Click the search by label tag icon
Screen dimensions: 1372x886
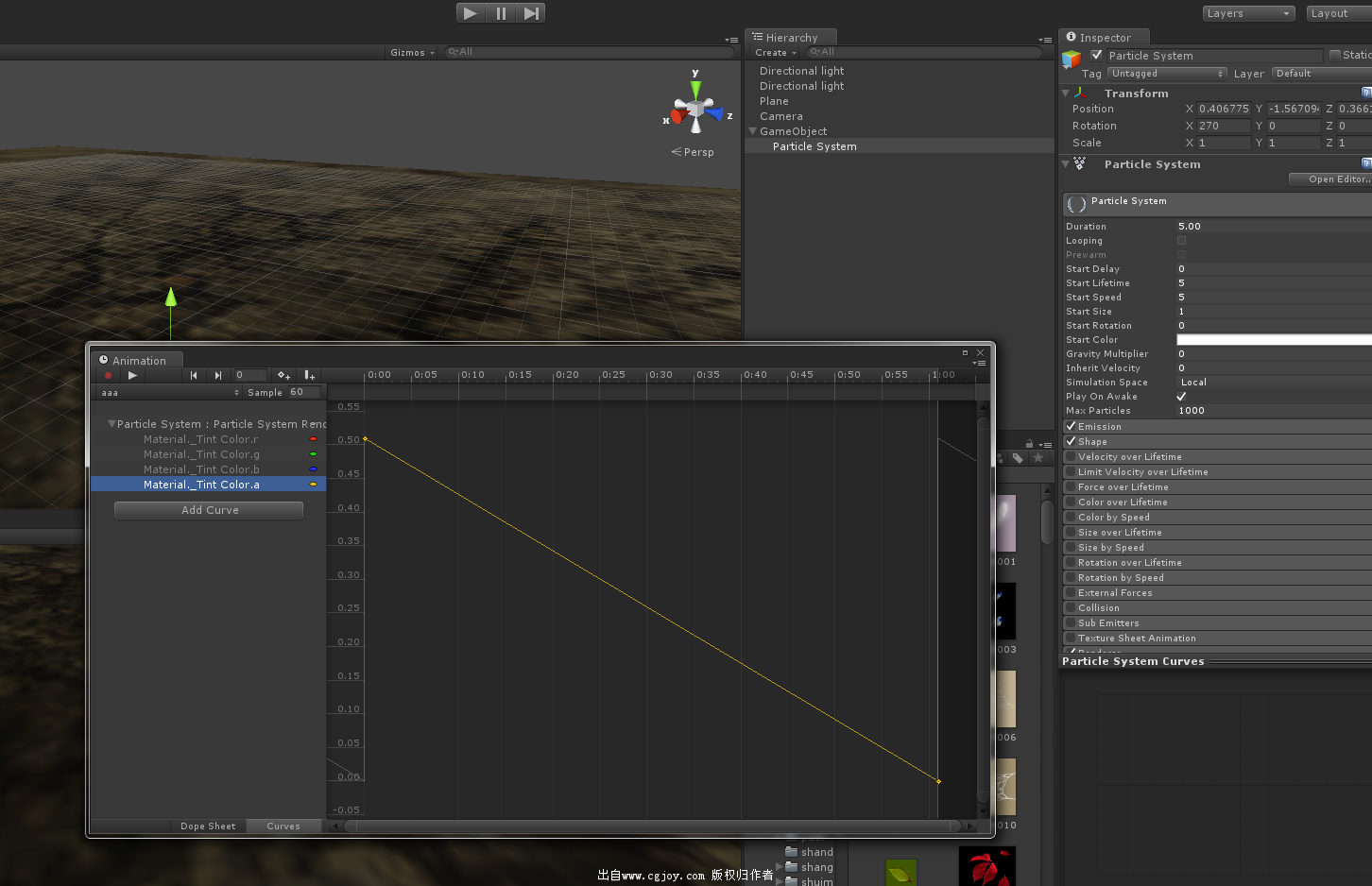pos(1018,458)
